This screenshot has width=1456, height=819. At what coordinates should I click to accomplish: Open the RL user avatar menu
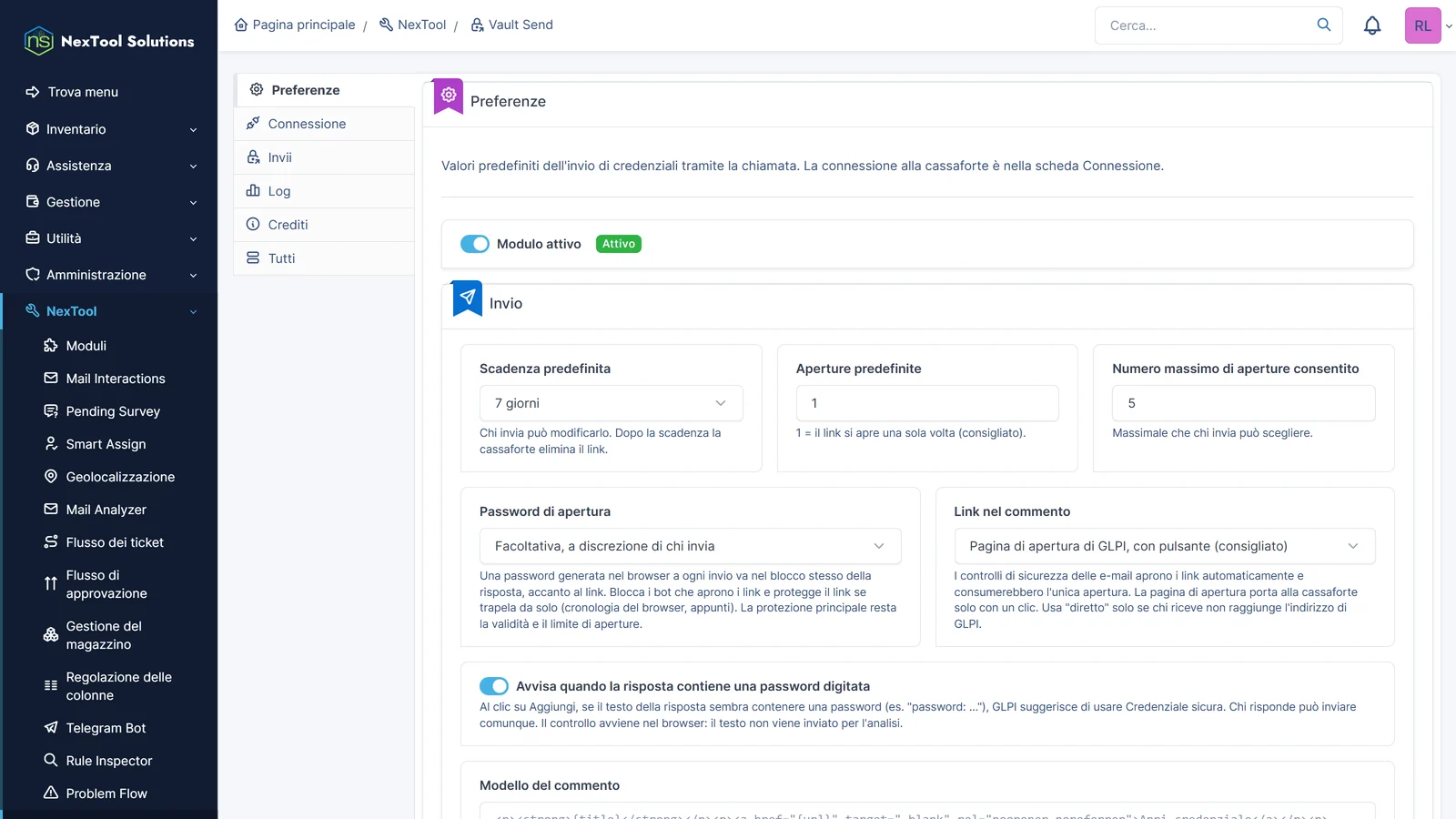[1423, 25]
